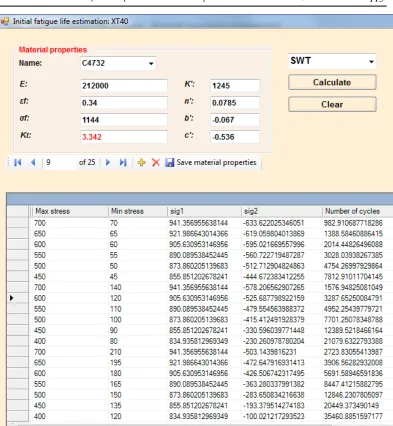
Task: Click cell -512.712904824863
Action: coord(282,266)
